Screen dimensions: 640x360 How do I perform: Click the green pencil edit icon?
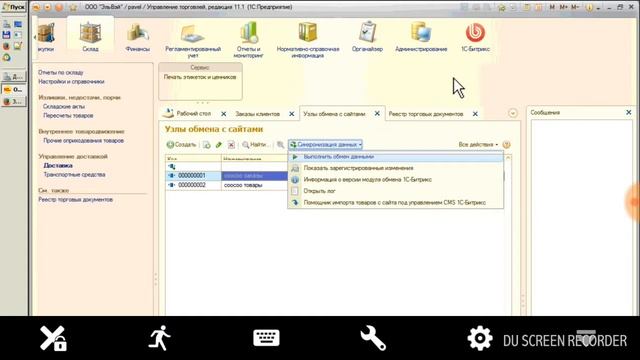coord(219,144)
